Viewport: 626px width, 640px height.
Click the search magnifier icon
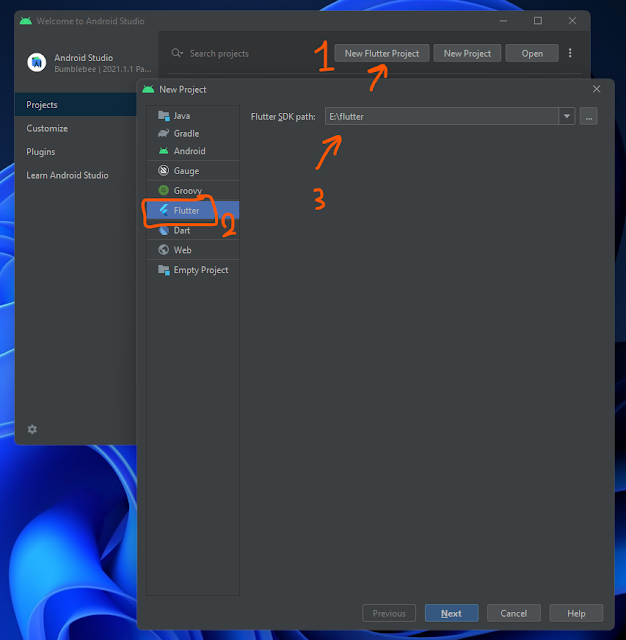(177, 53)
